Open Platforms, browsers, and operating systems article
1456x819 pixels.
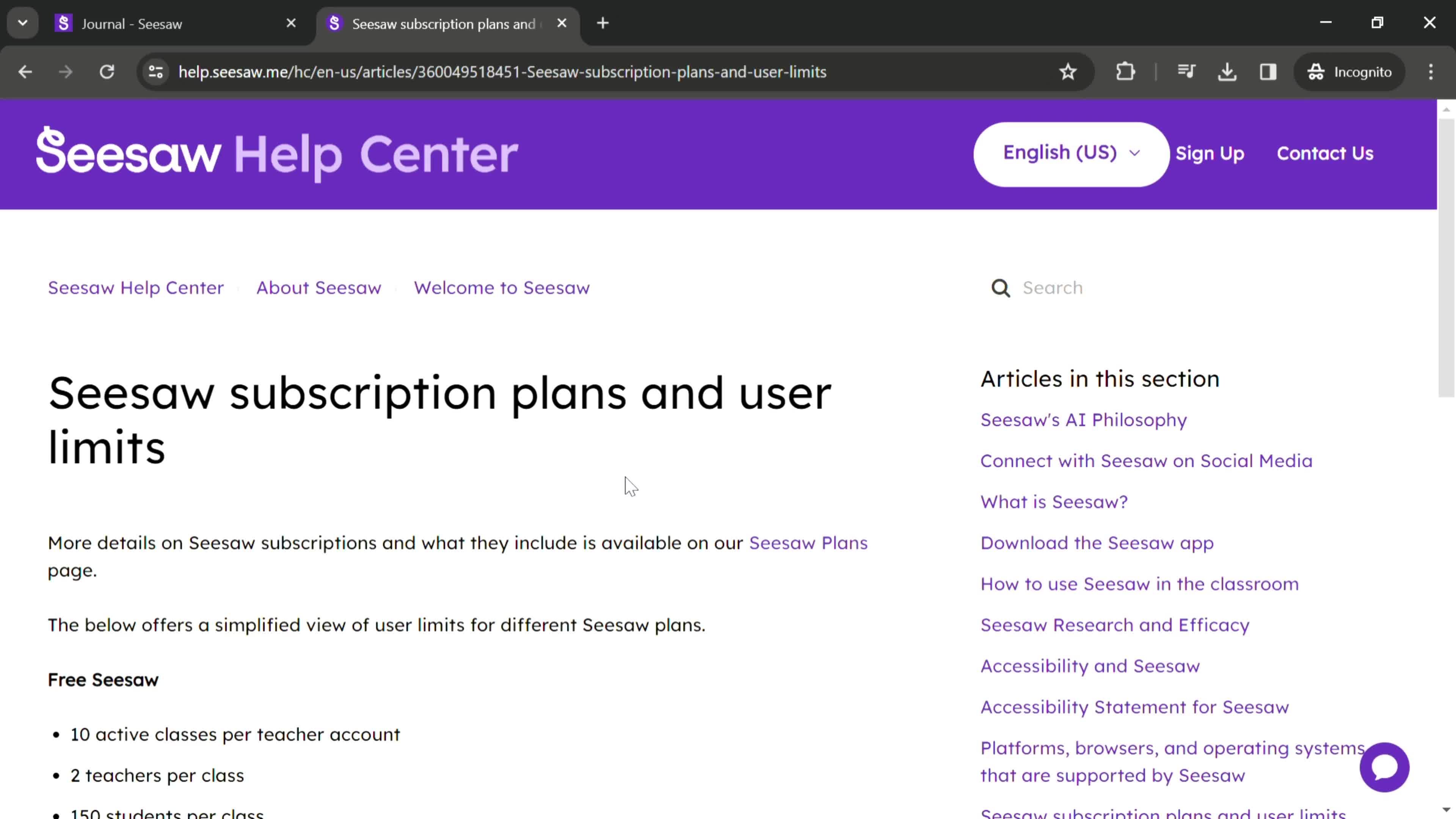tap(1172, 761)
